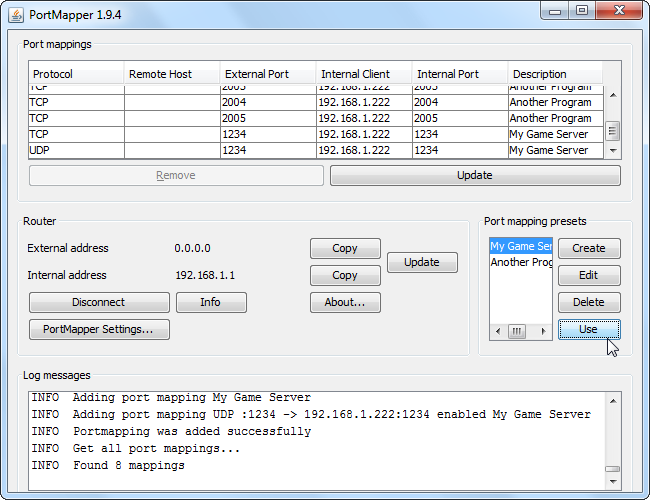Copy the external address
This screenshot has width=650, height=500.
(x=345, y=248)
